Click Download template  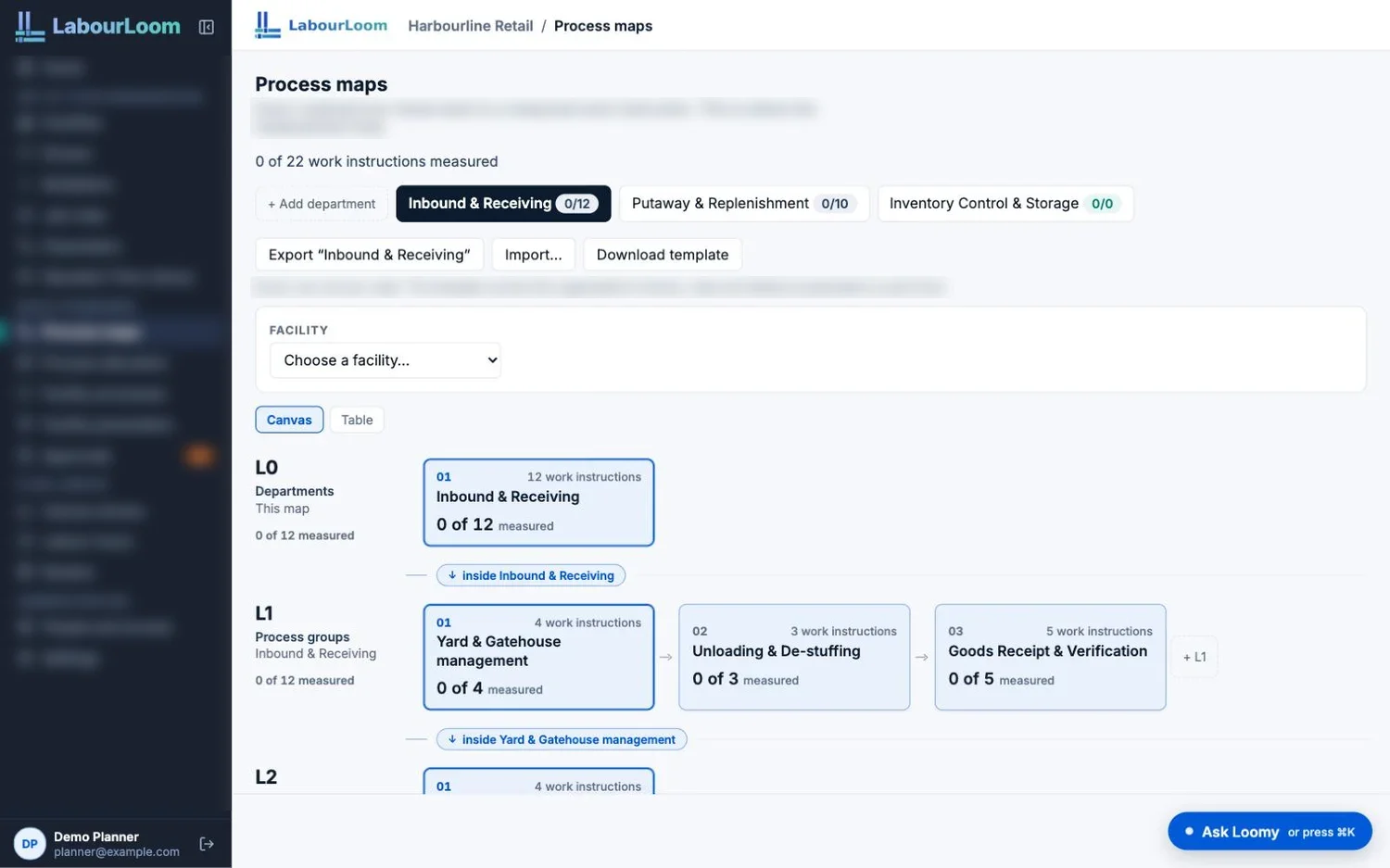(663, 255)
